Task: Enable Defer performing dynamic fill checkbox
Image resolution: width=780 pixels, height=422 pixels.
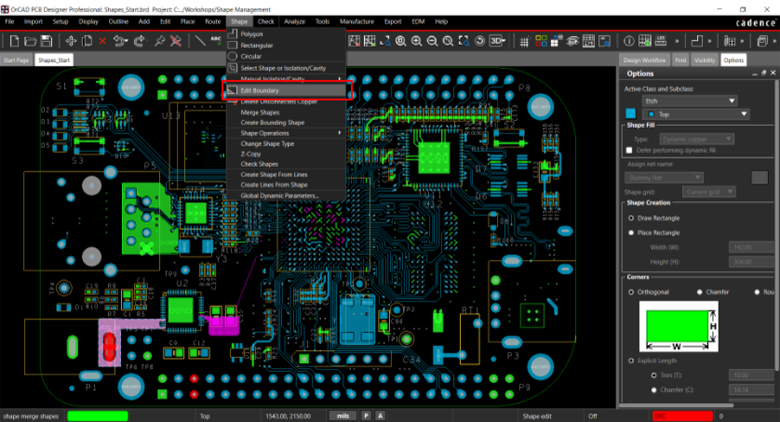Action: (x=629, y=150)
